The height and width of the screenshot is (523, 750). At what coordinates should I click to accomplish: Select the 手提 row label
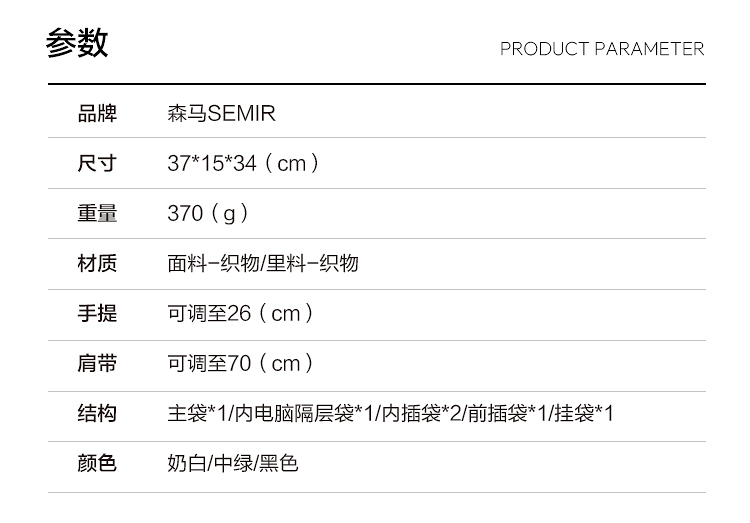tap(97, 313)
